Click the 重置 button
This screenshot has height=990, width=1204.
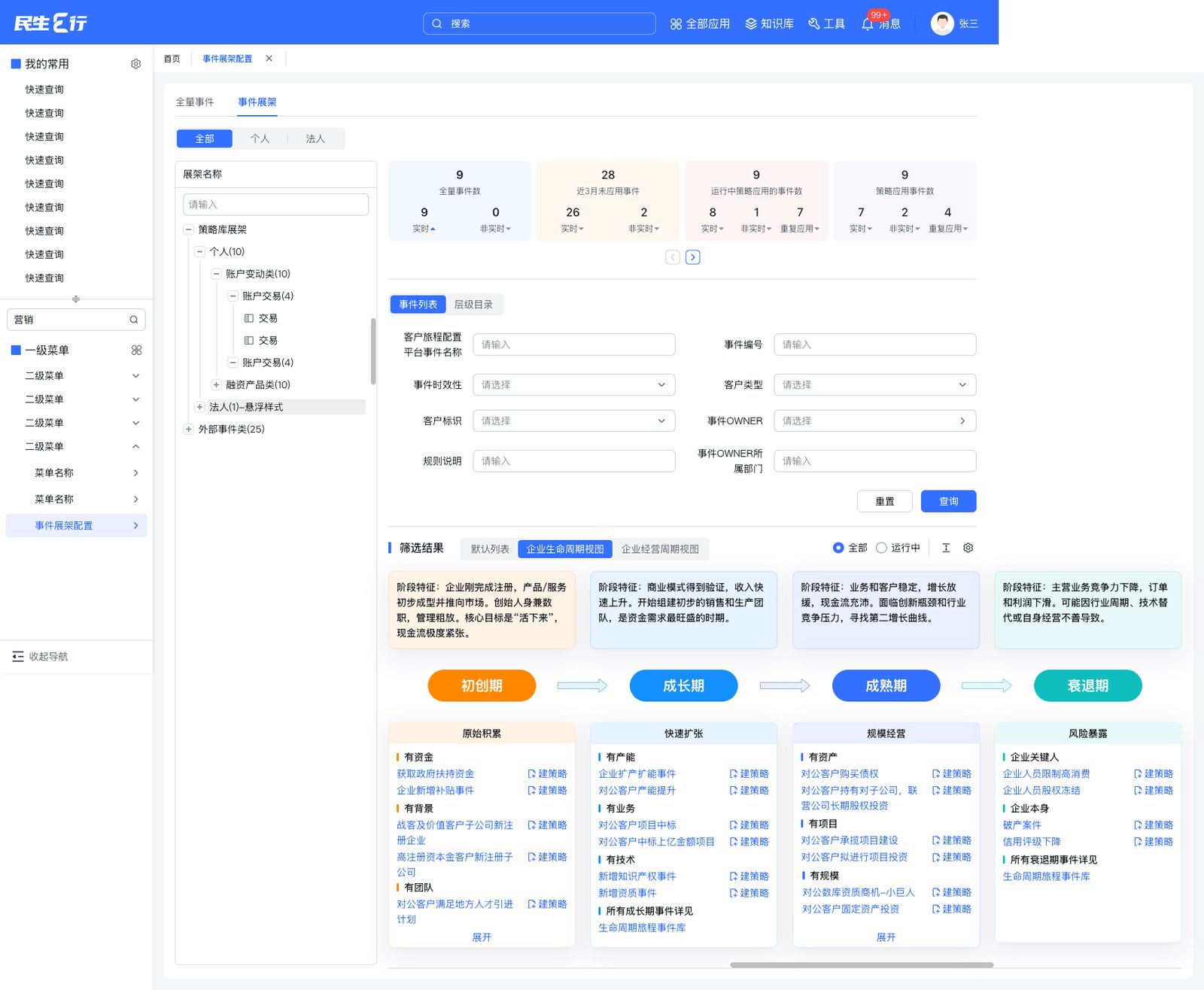885,501
